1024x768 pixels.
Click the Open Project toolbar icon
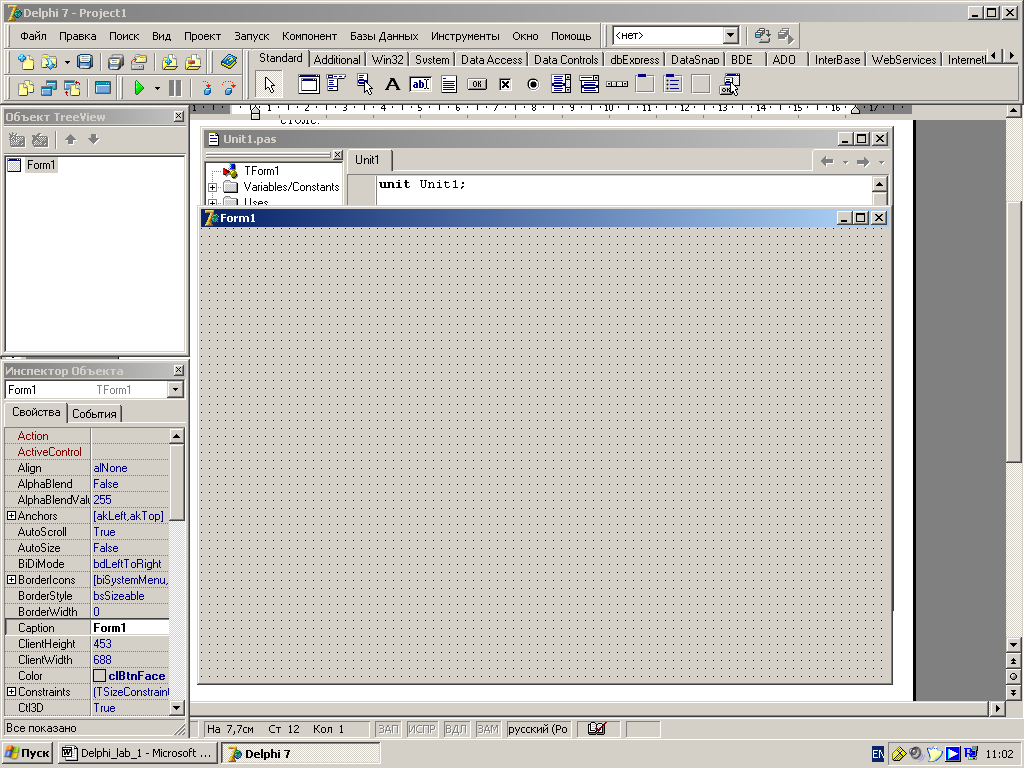(x=138, y=61)
